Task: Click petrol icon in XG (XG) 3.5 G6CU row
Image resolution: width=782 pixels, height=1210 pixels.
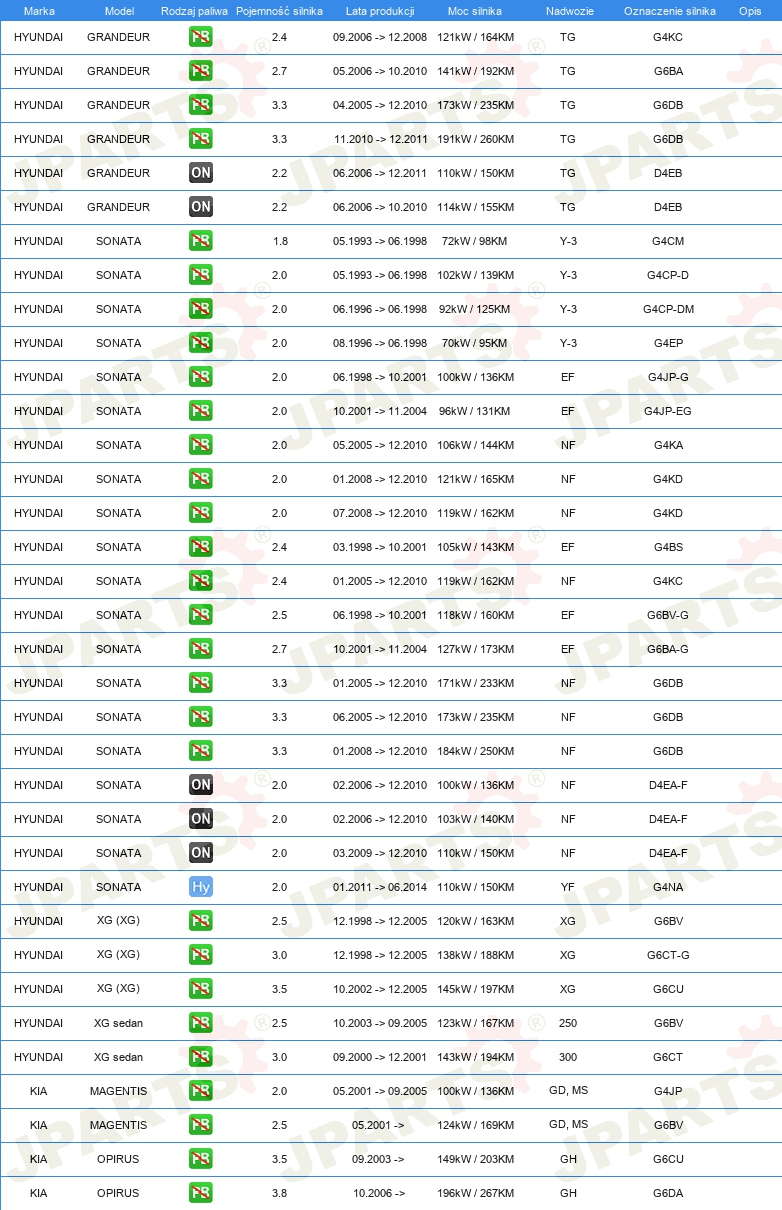Action: click(x=201, y=989)
